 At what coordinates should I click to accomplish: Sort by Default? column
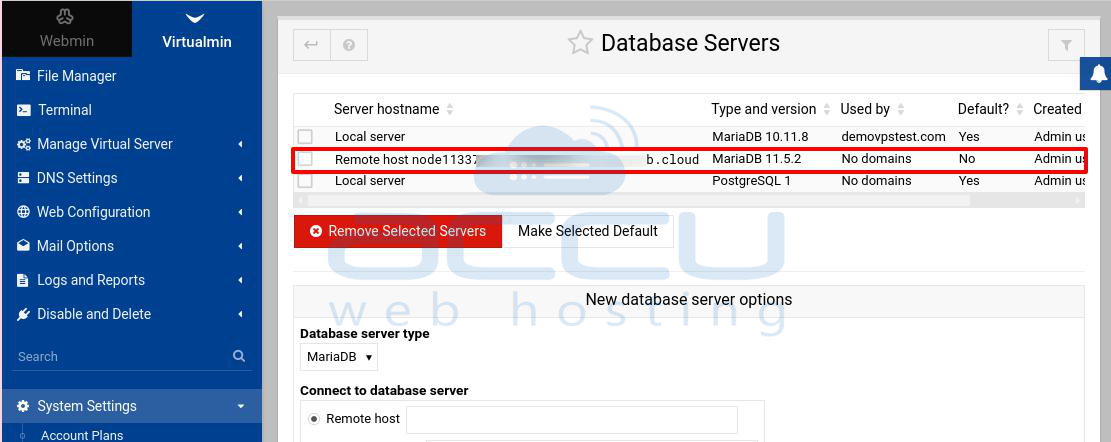coord(991,109)
